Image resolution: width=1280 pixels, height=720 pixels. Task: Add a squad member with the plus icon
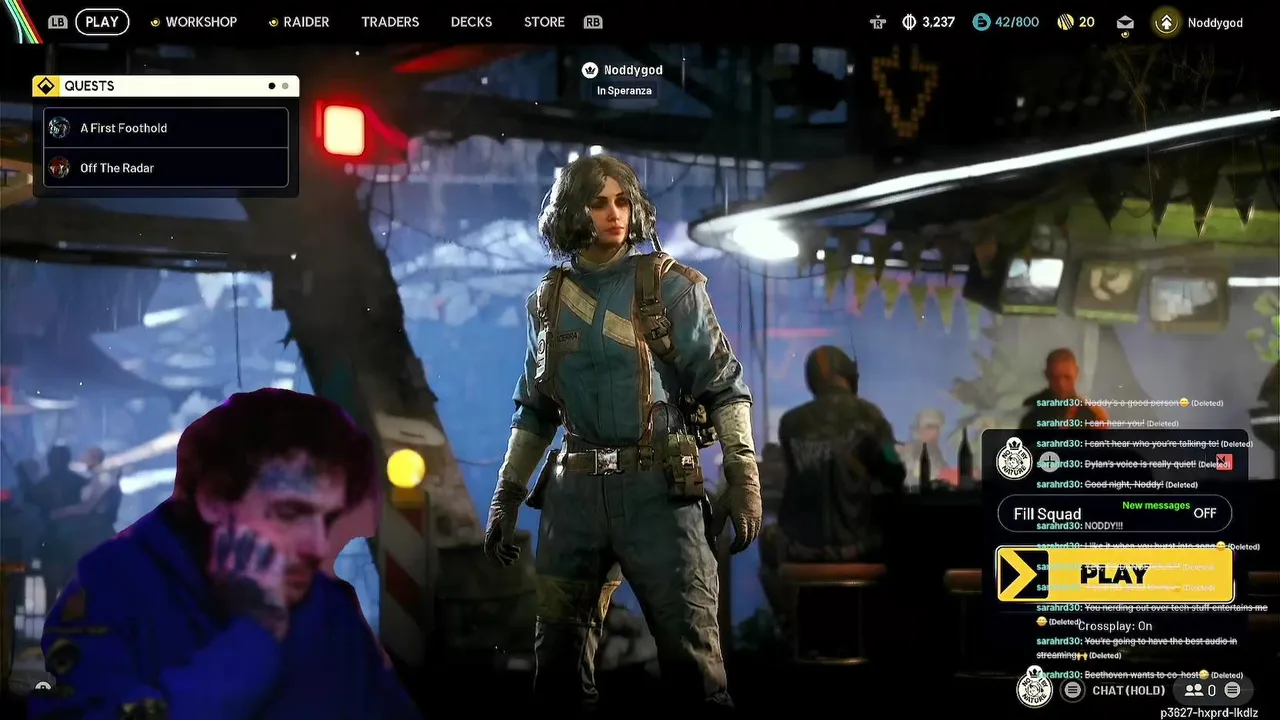point(1049,462)
